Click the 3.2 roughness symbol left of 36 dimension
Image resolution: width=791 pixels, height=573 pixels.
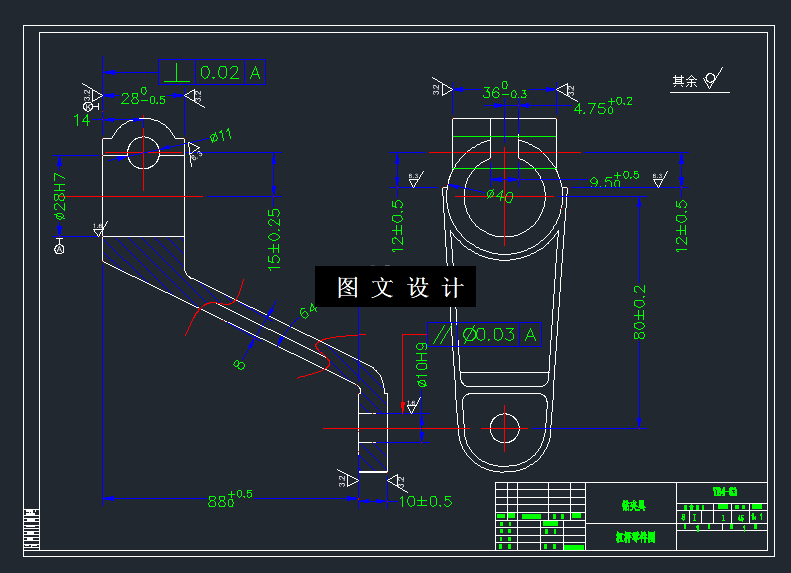coord(441,88)
